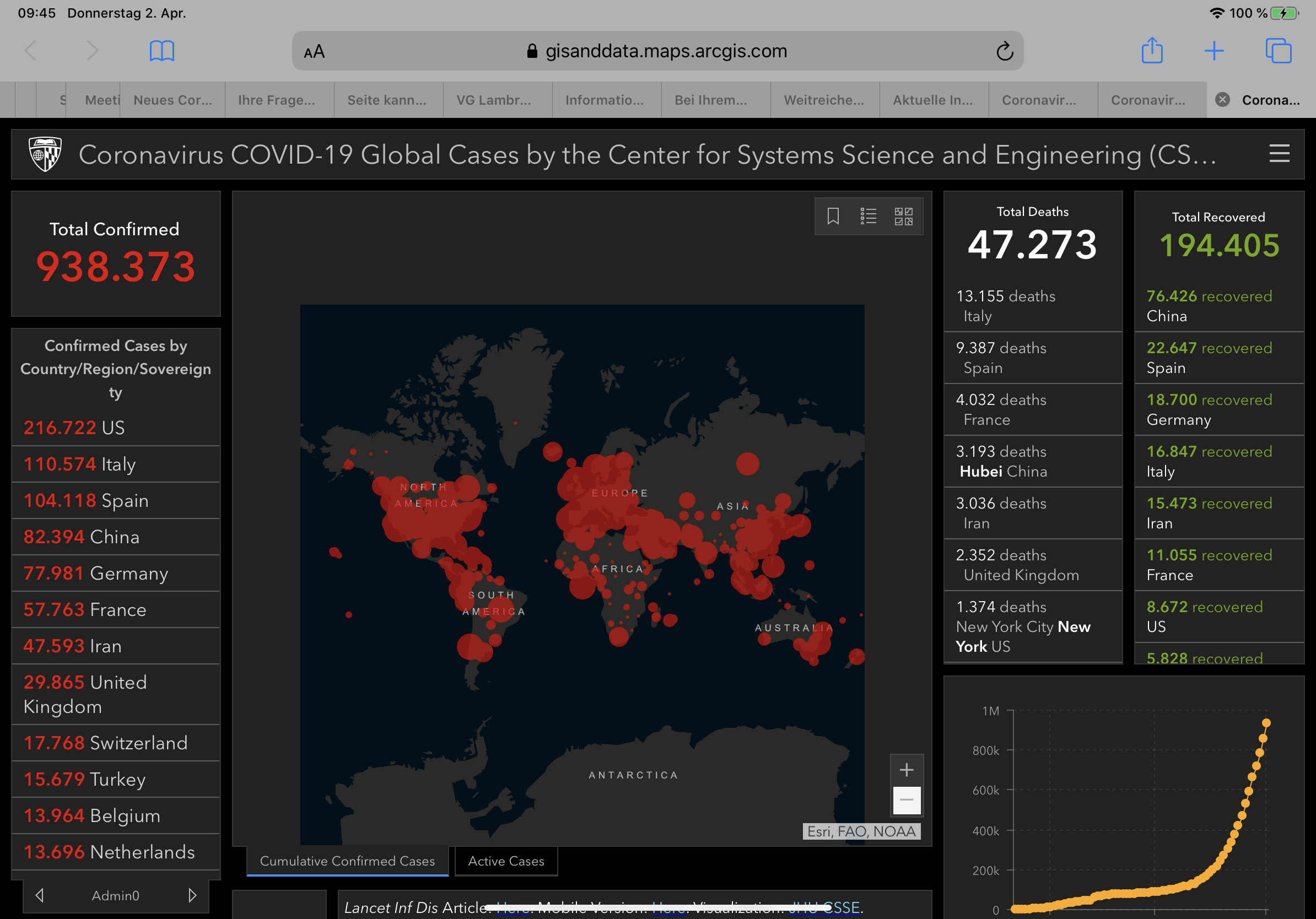Tap the Safari share icon
This screenshot has height=919, width=1316.
tap(1152, 51)
